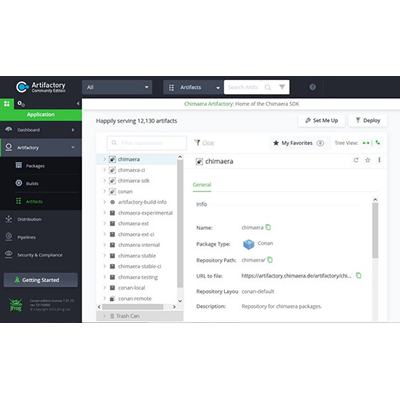Copy the repository path chimaera/
This screenshot has width=400, height=400.
pos(270,260)
